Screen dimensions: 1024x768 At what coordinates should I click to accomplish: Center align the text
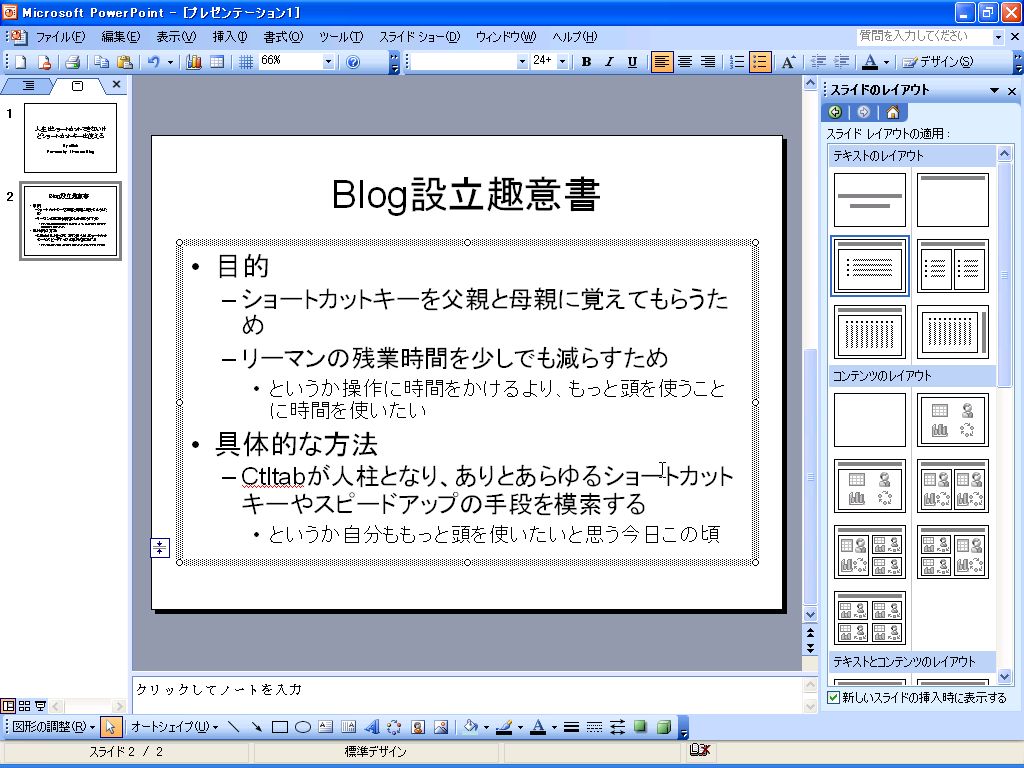pos(685,62)
